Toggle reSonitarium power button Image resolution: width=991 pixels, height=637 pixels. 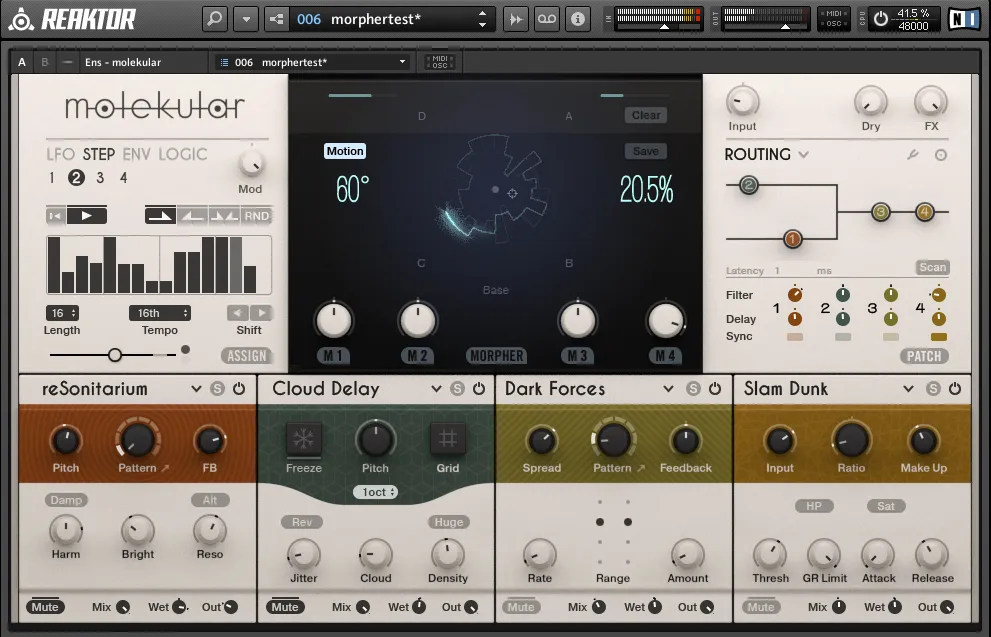click(239, 389)
